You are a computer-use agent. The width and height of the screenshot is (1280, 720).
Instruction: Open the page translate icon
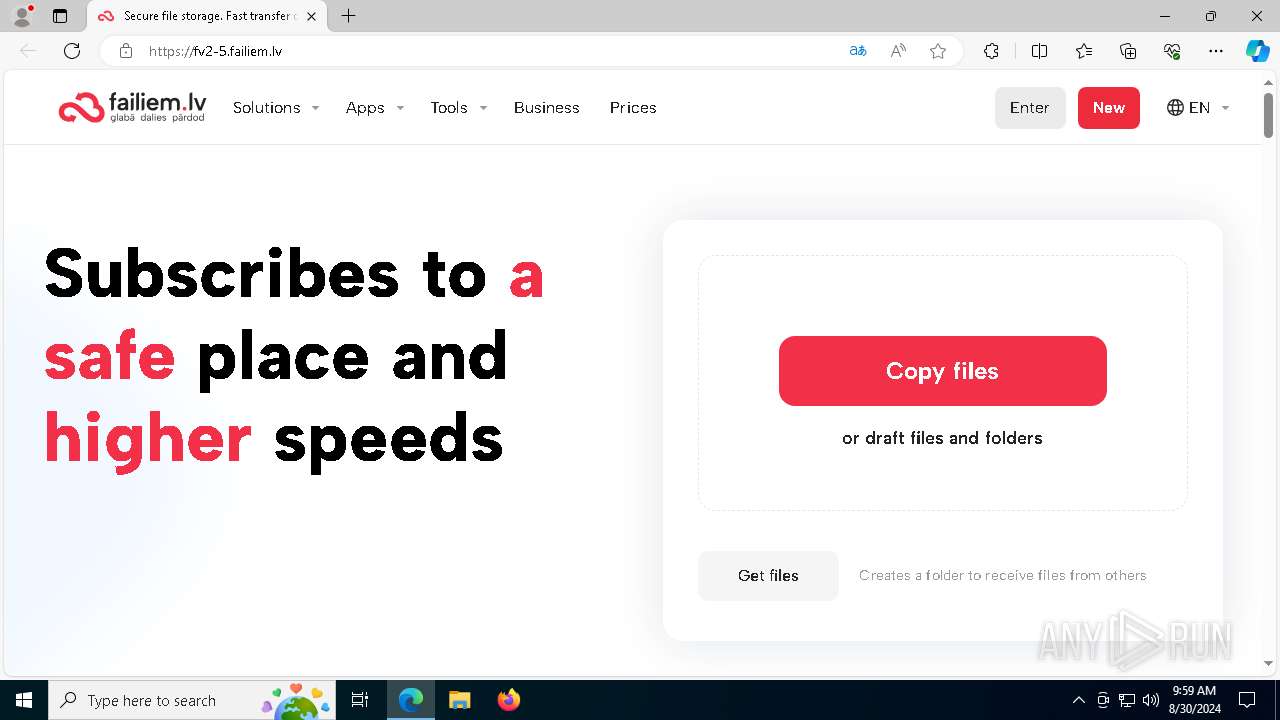tap(858, 51)
